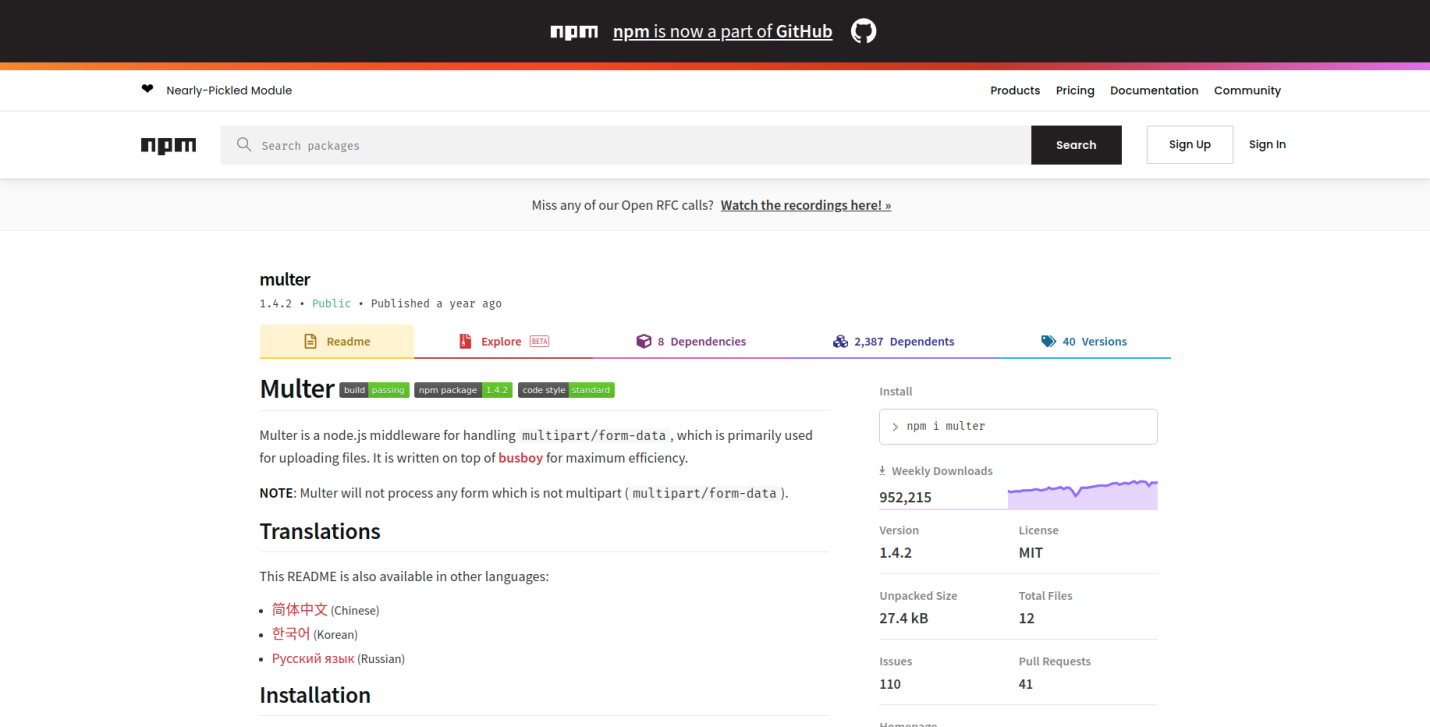The height and width of the screenshot is (727, 1430).
Task: Click the Total Files value 12
Action: 1026,618
